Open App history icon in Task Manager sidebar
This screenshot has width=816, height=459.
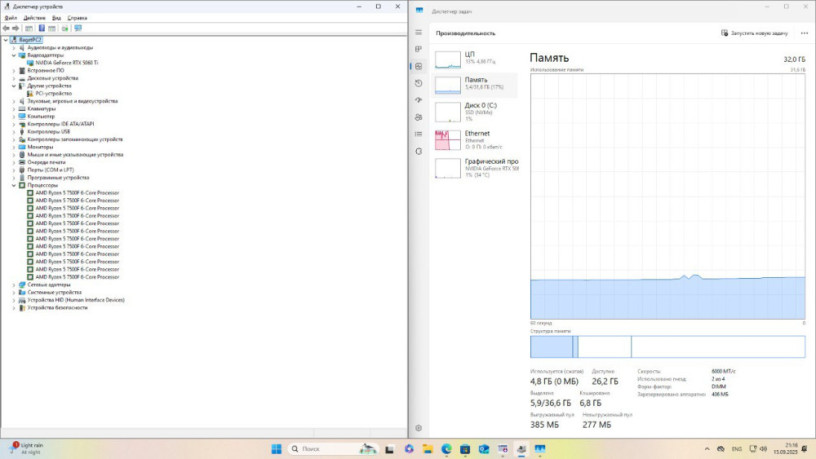point(419,83)
